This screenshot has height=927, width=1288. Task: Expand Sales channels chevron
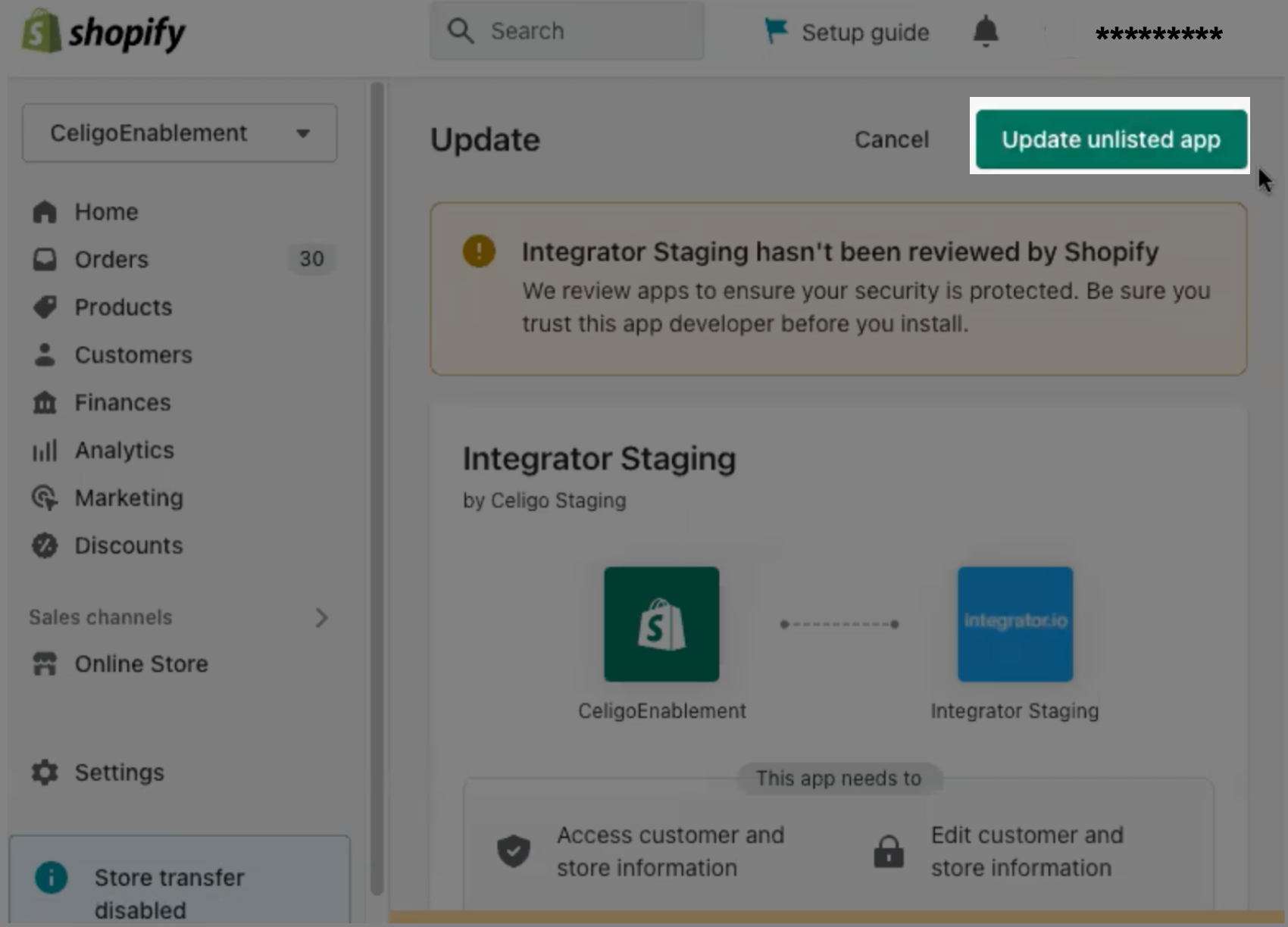pos(322,618)
